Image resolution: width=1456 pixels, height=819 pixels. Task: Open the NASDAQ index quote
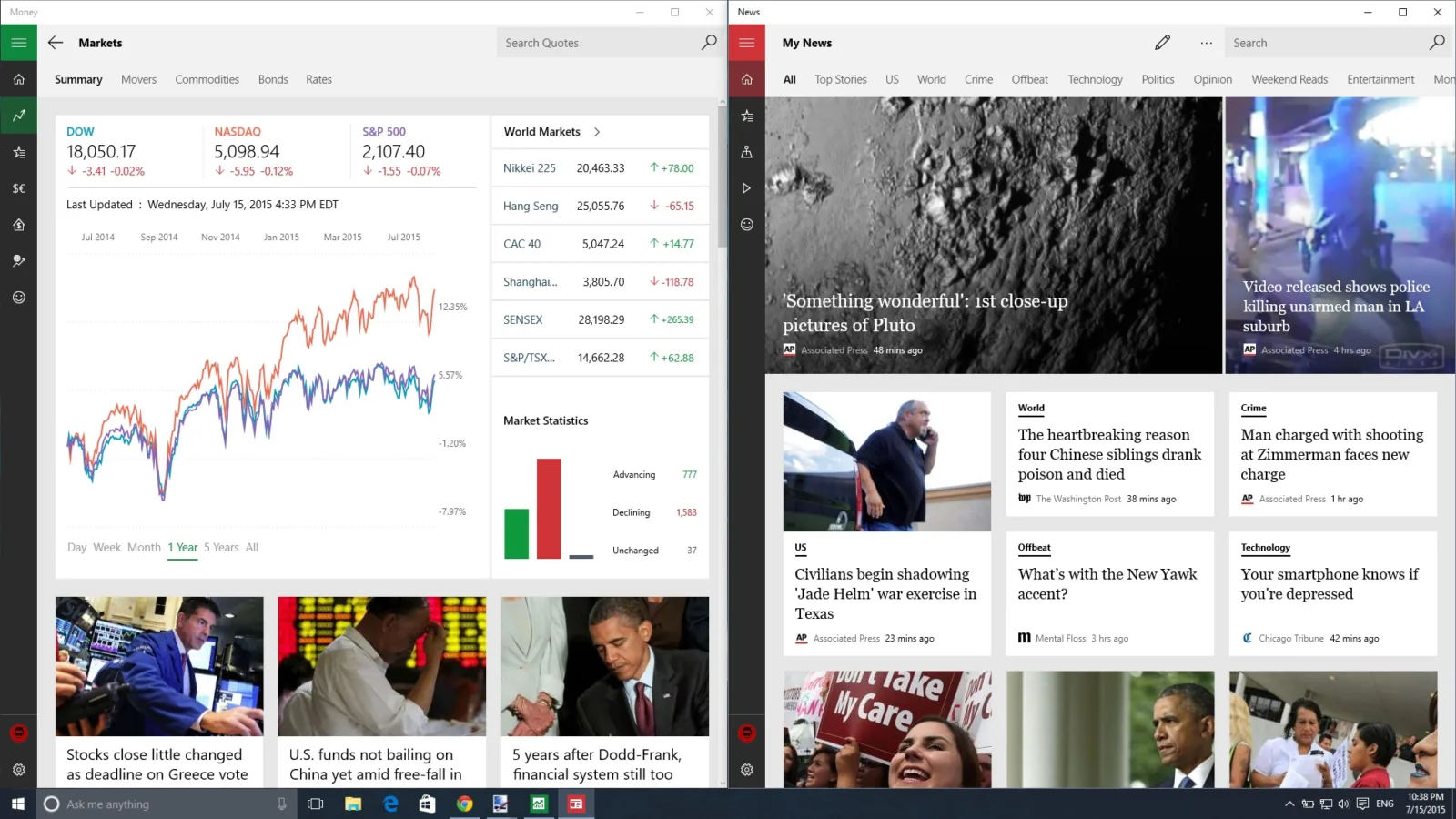(254, 151)
